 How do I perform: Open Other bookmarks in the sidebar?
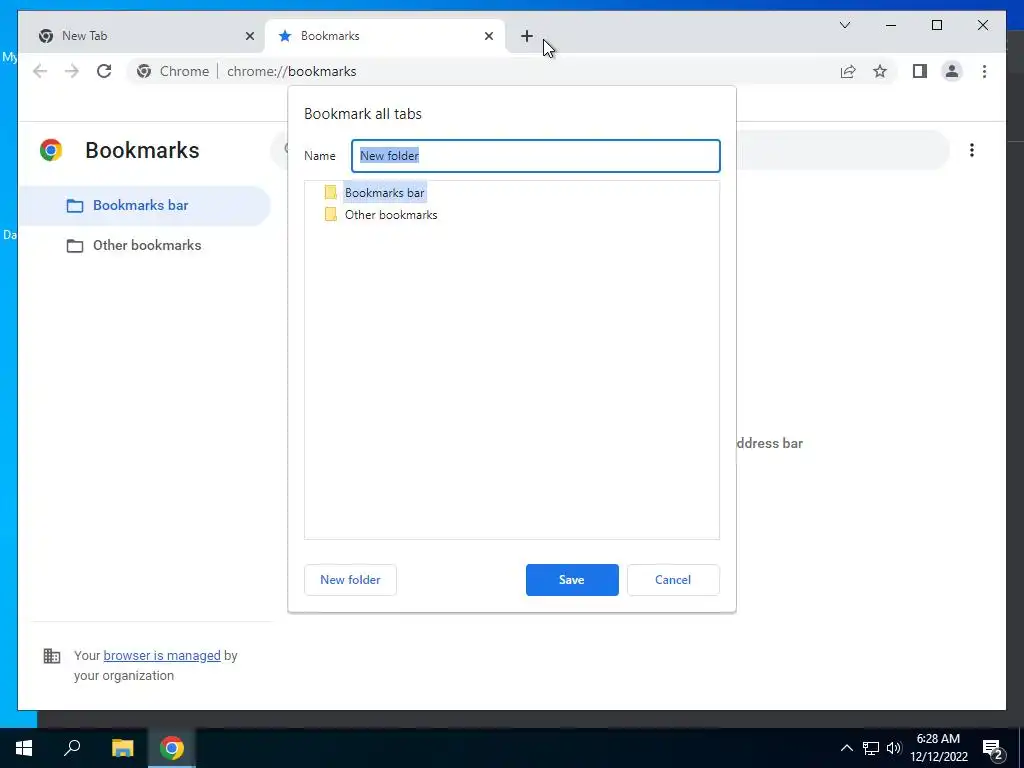click(x=144, y=246)
